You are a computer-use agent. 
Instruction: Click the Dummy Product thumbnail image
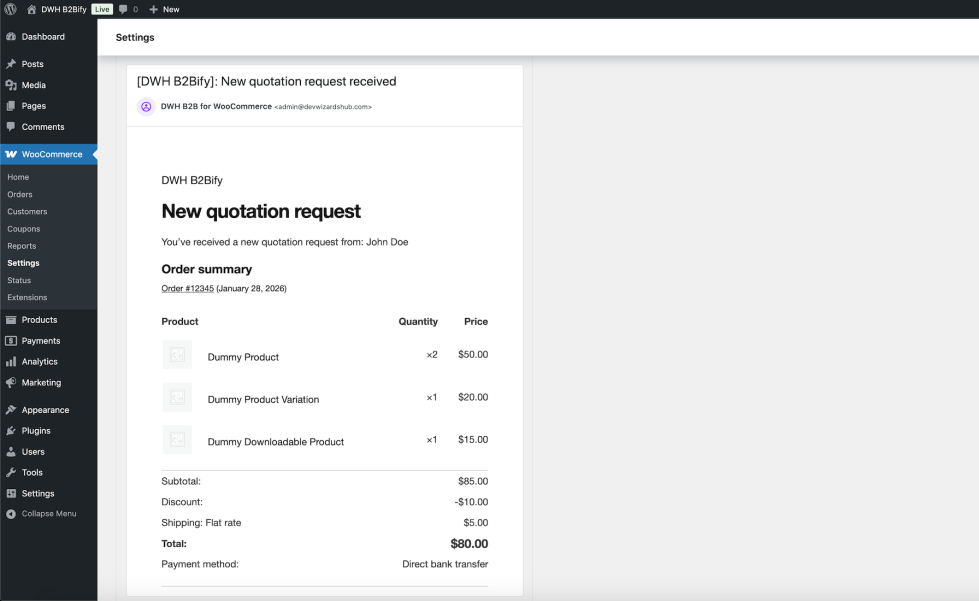(x=177, y=355)
